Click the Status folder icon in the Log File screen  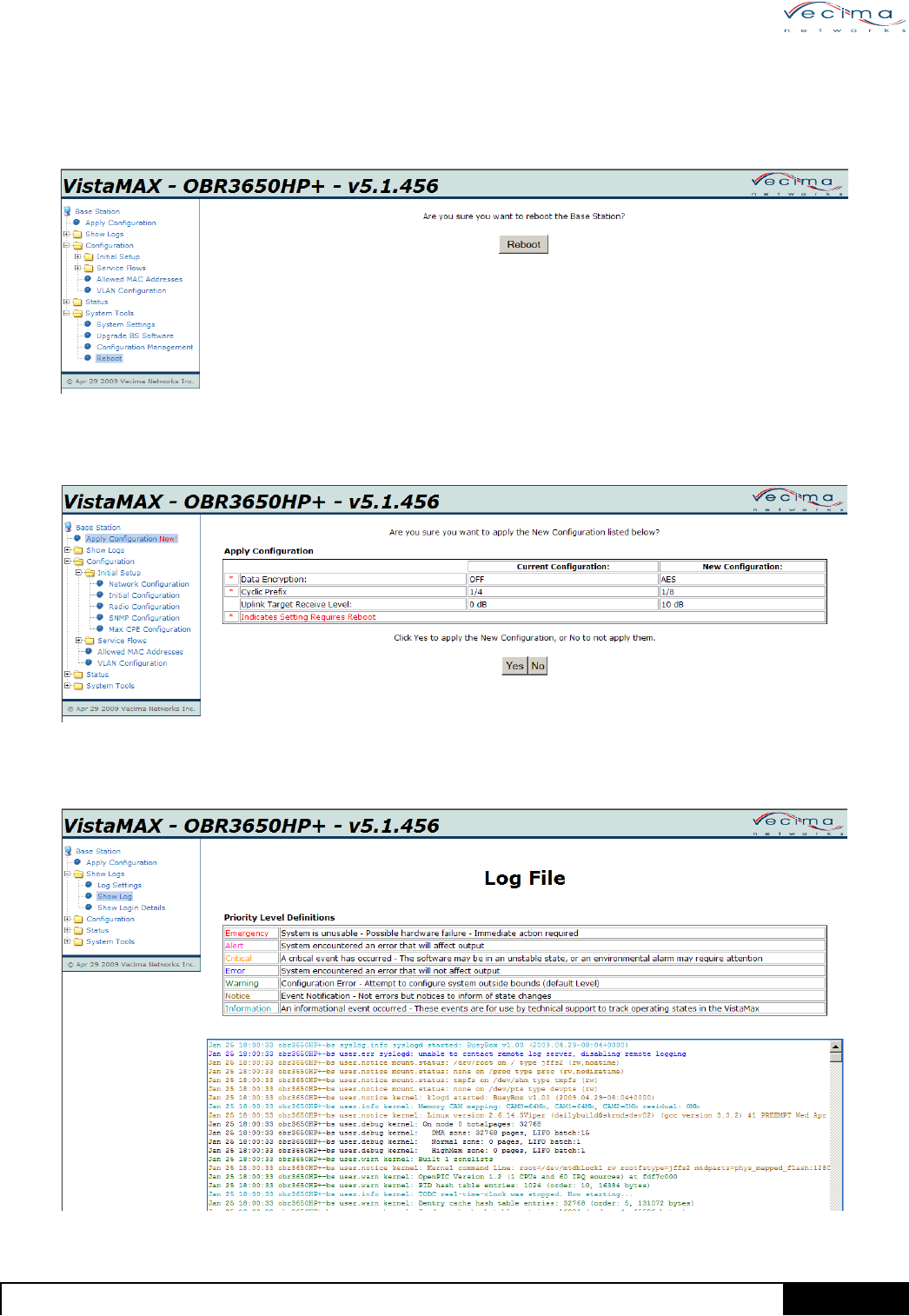[x=78, y=930]
